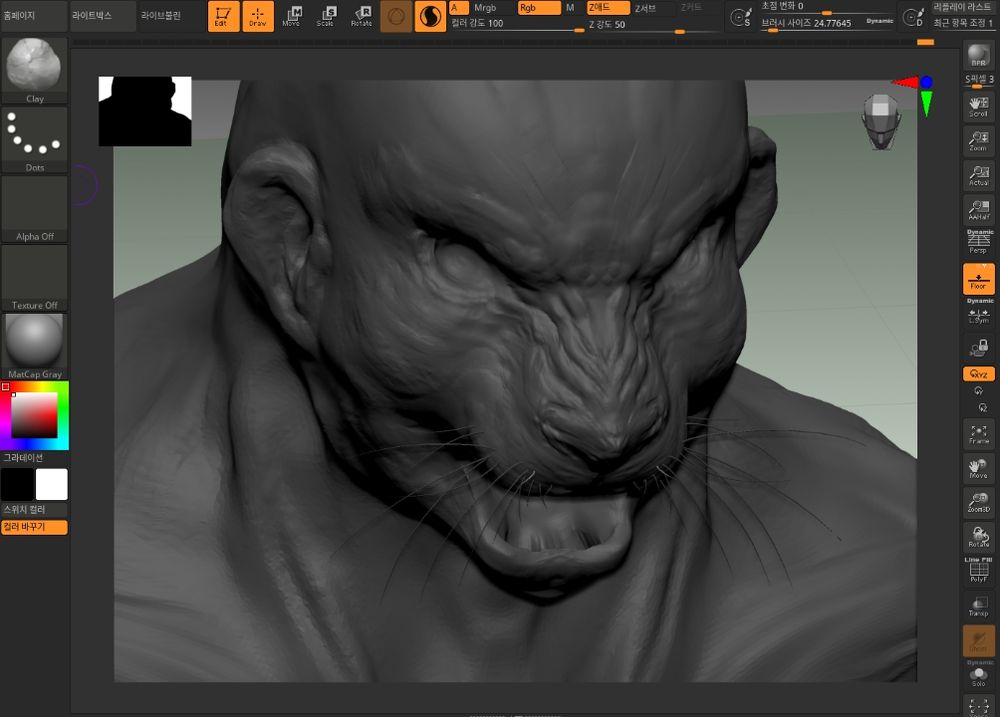Toggle Persp perspective view

pos(978,243)
